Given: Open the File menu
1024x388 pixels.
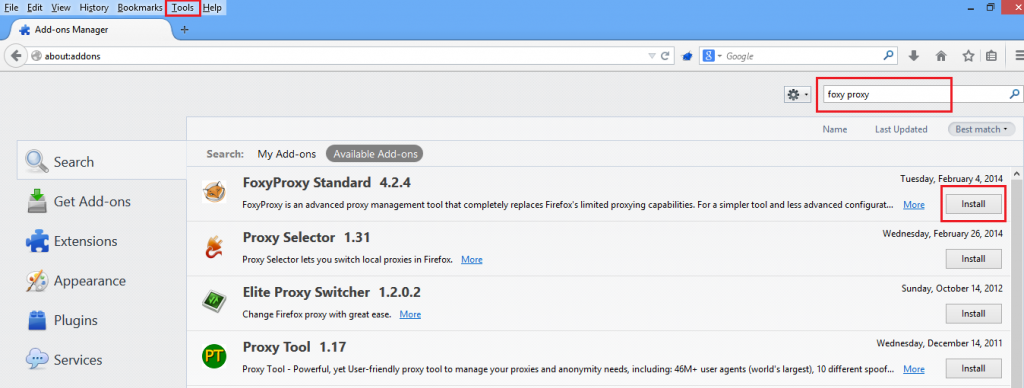Looking at the screenshot, I should [x=11, y=8].
